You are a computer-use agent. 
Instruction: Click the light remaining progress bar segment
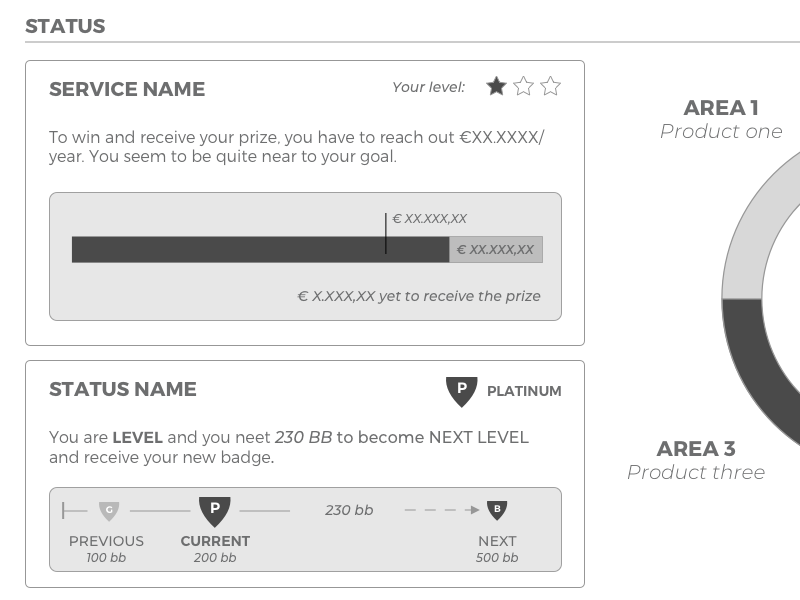pos(496,250)
